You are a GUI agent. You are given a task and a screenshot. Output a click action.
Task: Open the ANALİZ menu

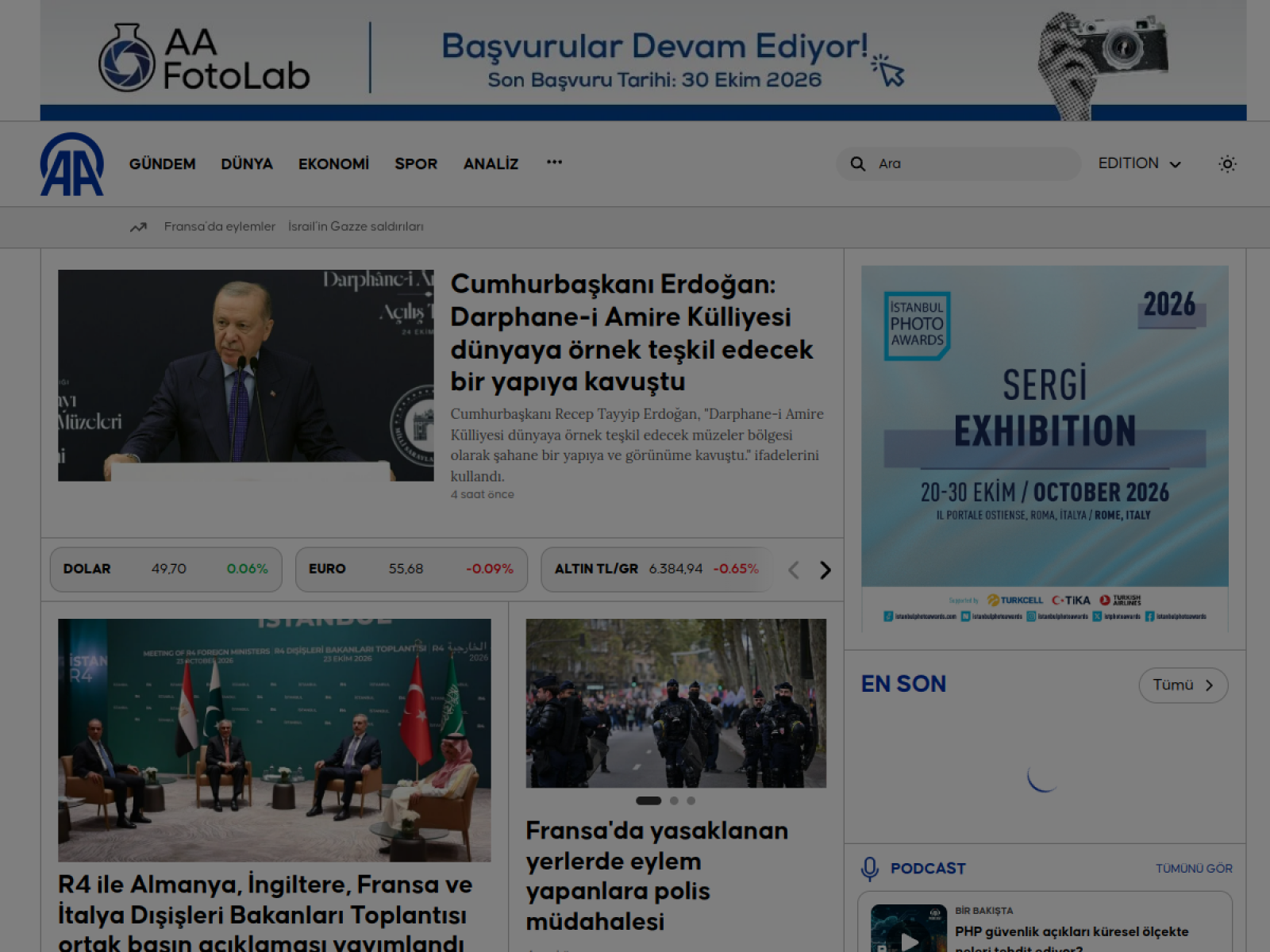tap(491, 164)
